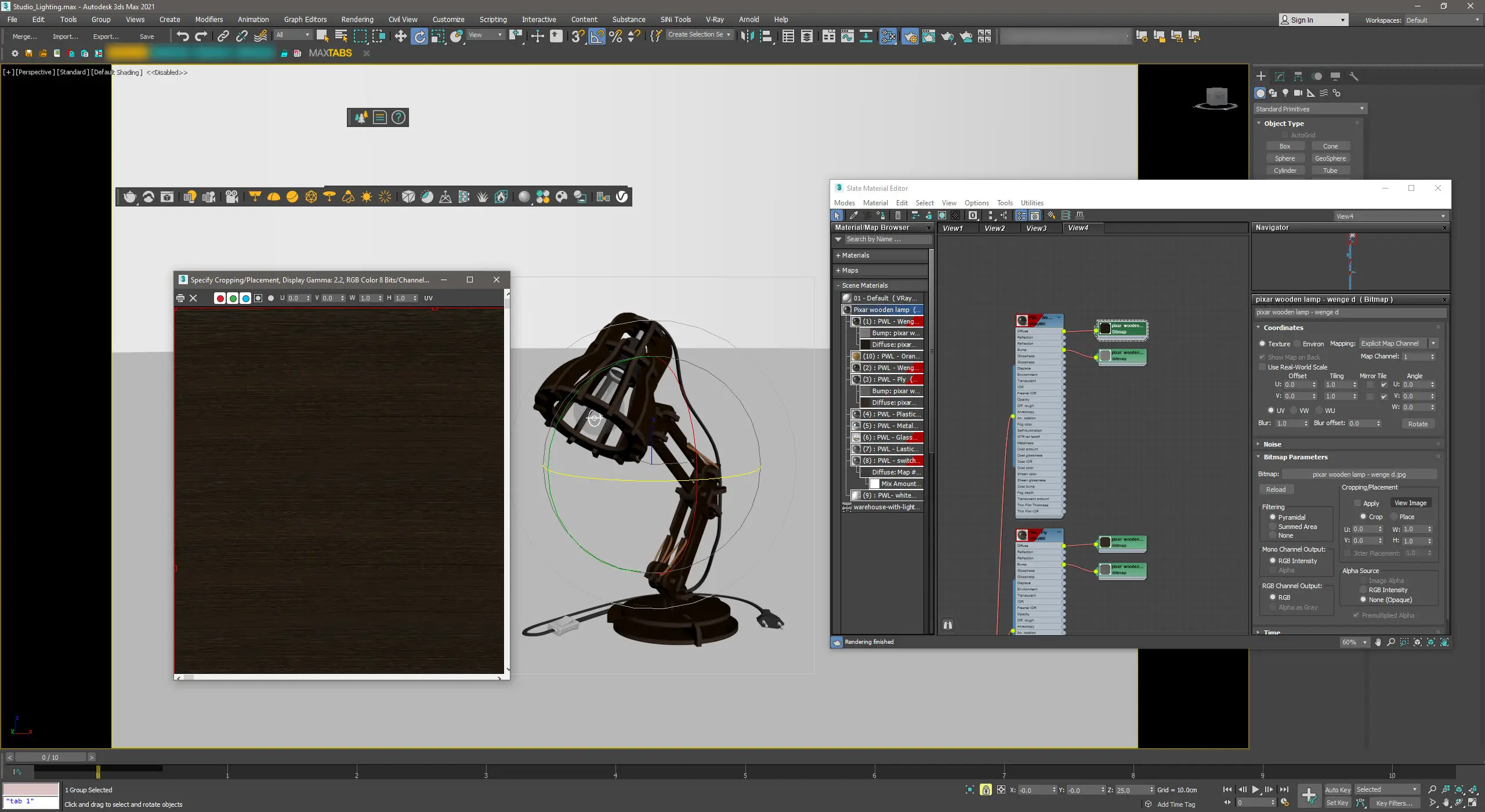Click the Zoom tool in Slate editor
Screen dimensions: 1485x812
[1391, 642]
